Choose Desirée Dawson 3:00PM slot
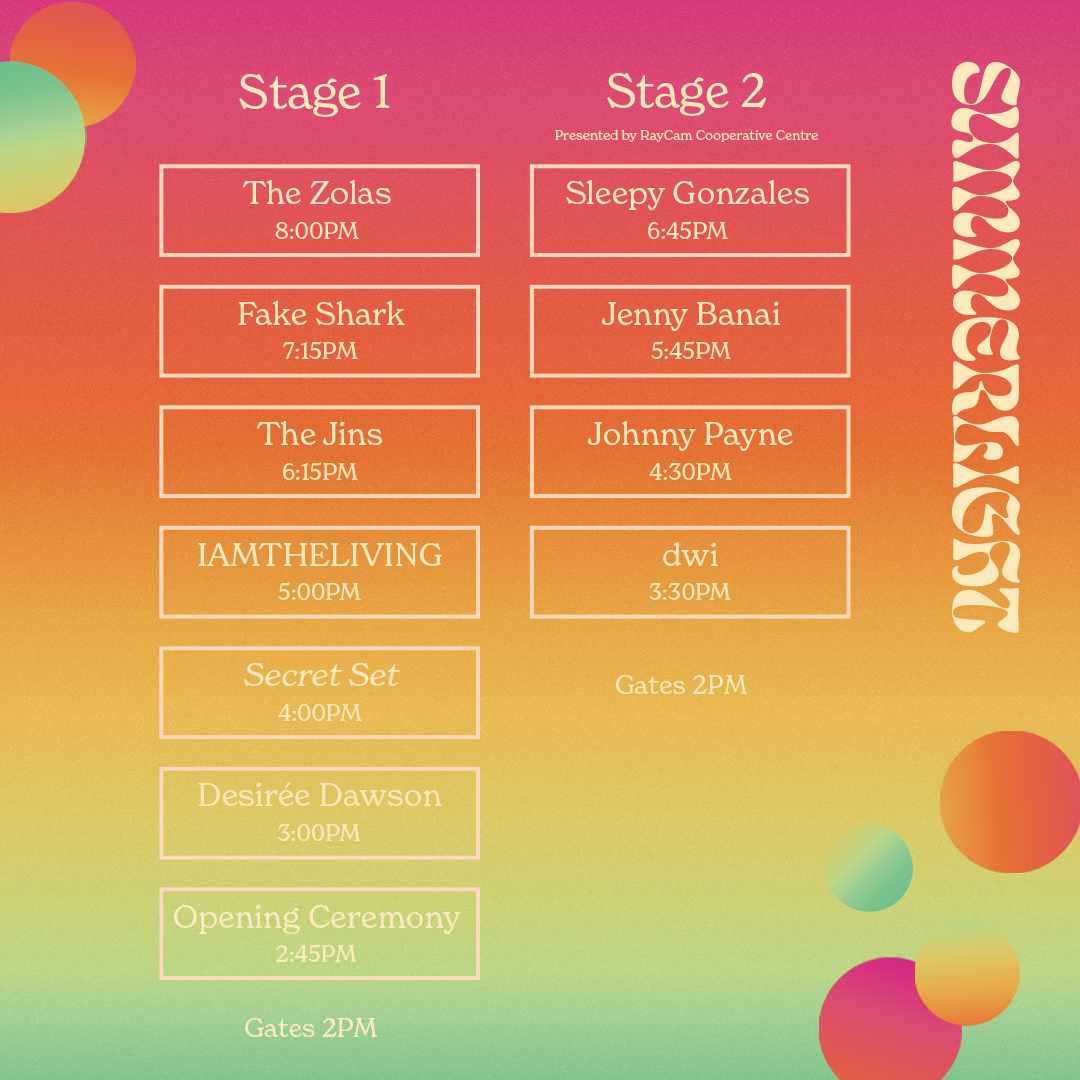This screenshot has width=1080, height=1080. (319, 813)
